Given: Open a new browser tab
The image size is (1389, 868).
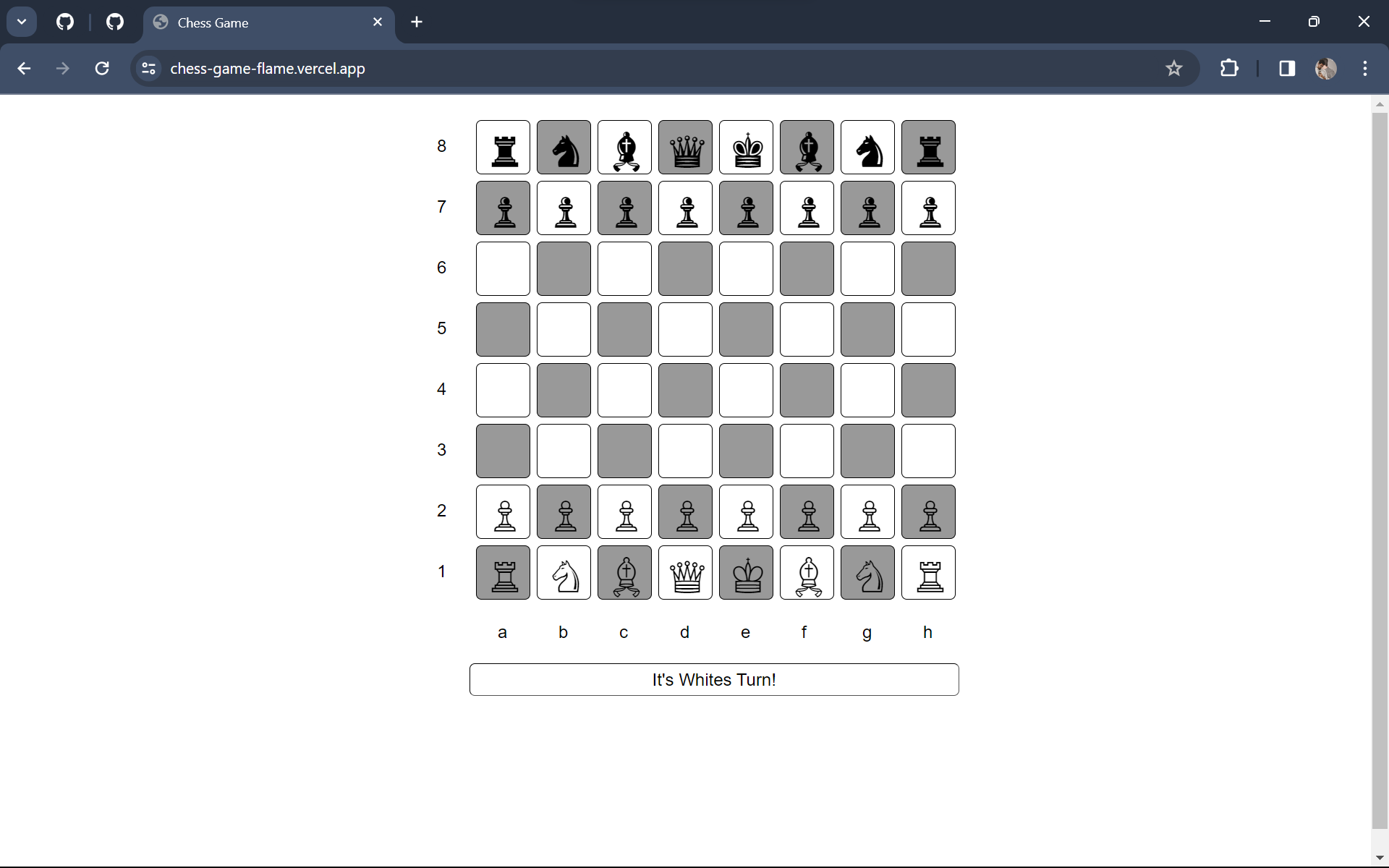Looking at the screenshot, I should tap(417, 22).
